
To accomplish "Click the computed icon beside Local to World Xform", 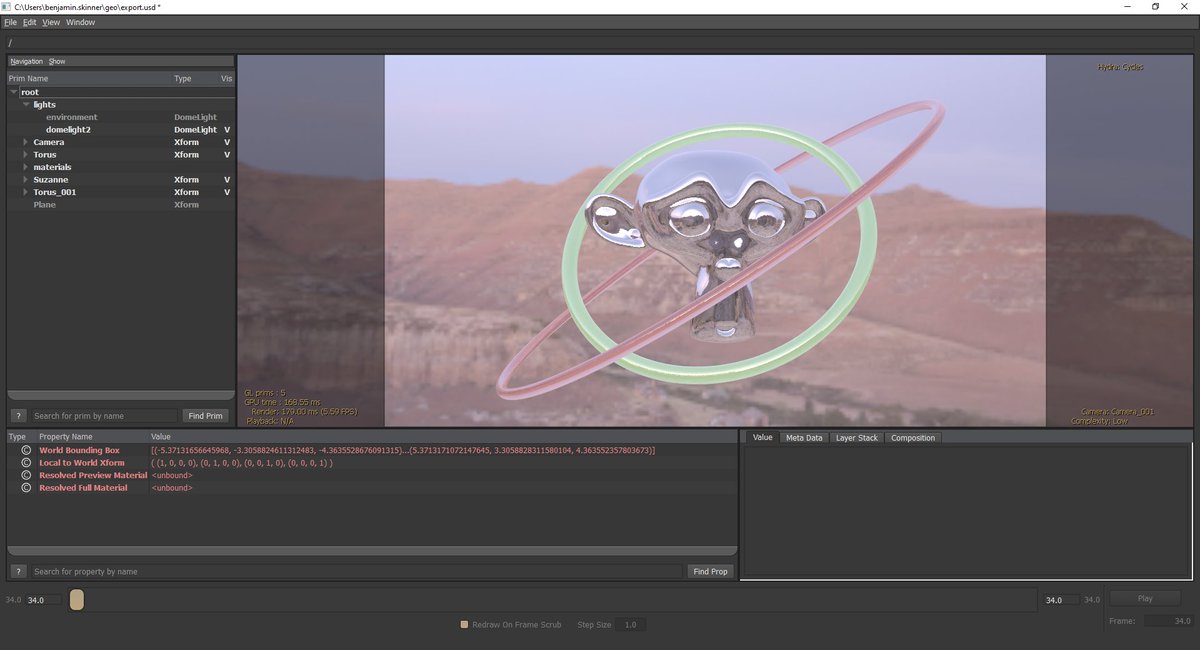I will click(26, 463).
